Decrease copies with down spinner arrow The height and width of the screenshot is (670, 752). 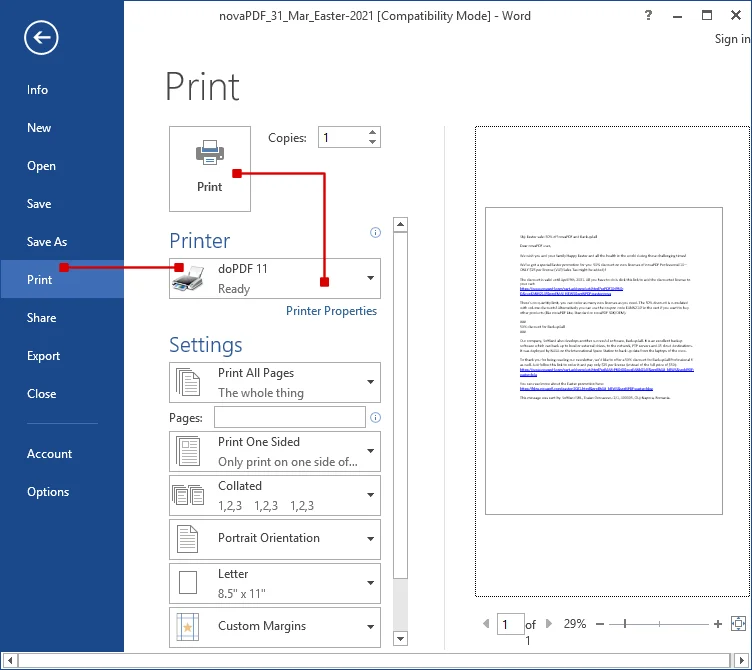372,142
